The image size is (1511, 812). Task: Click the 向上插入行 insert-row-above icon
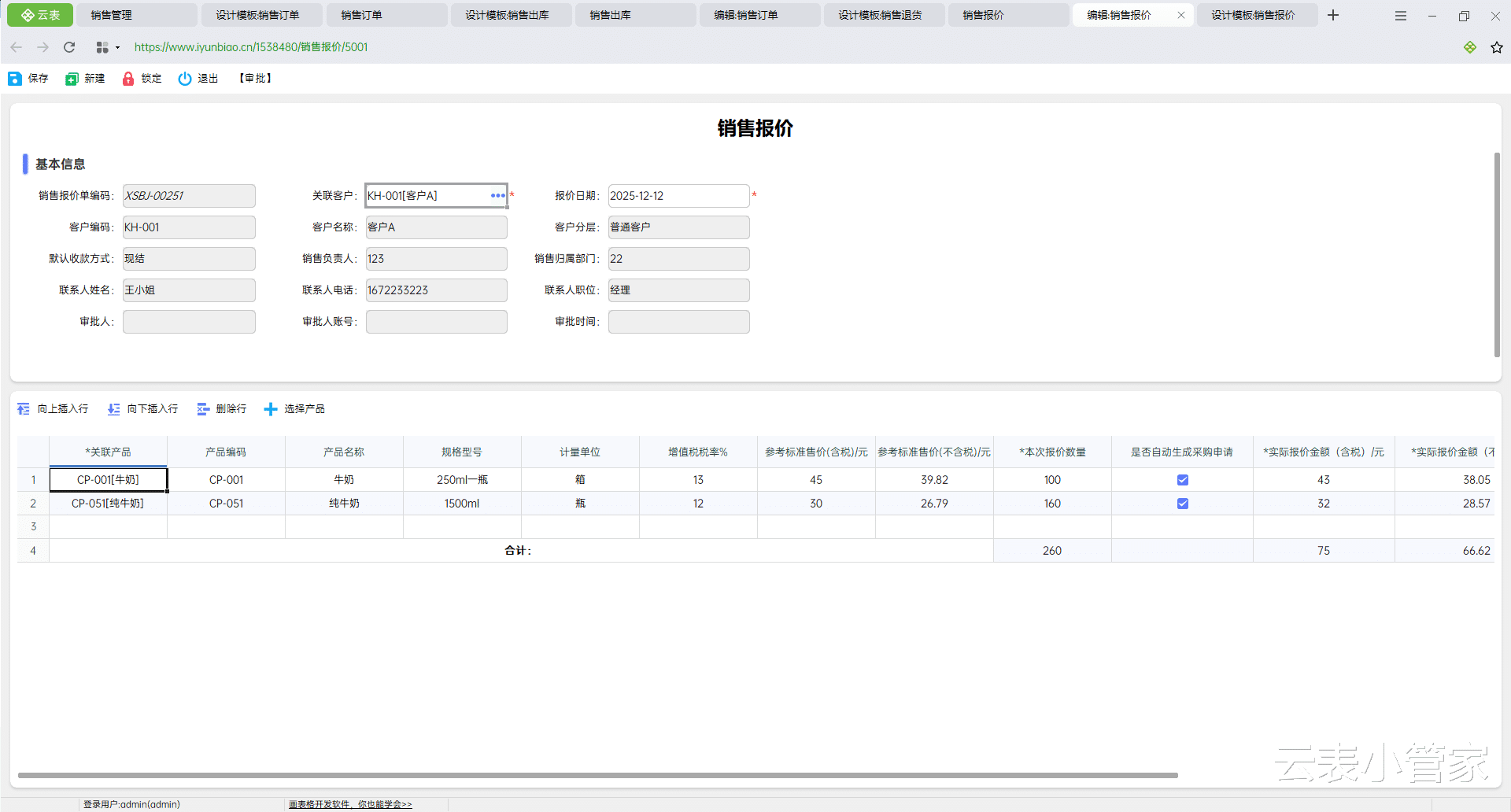pos(24,409)
